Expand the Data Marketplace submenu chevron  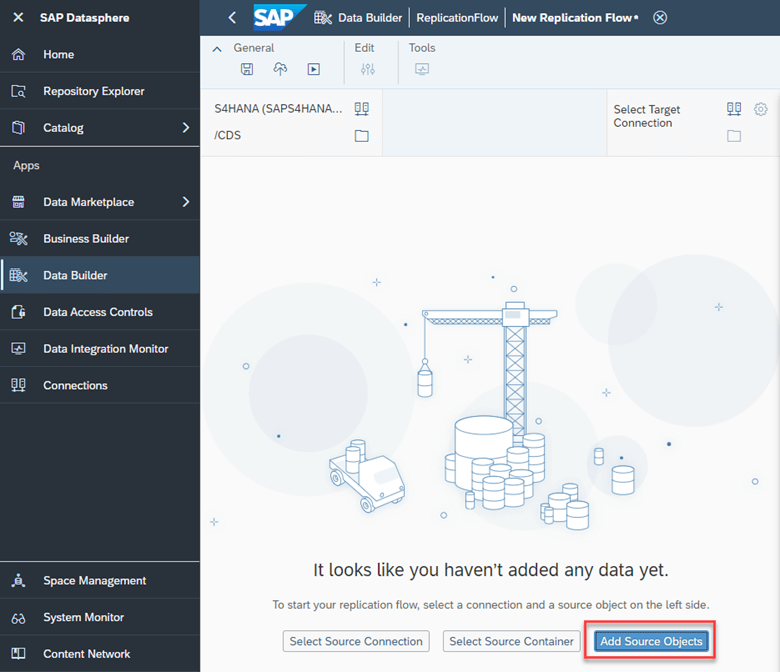186,202
